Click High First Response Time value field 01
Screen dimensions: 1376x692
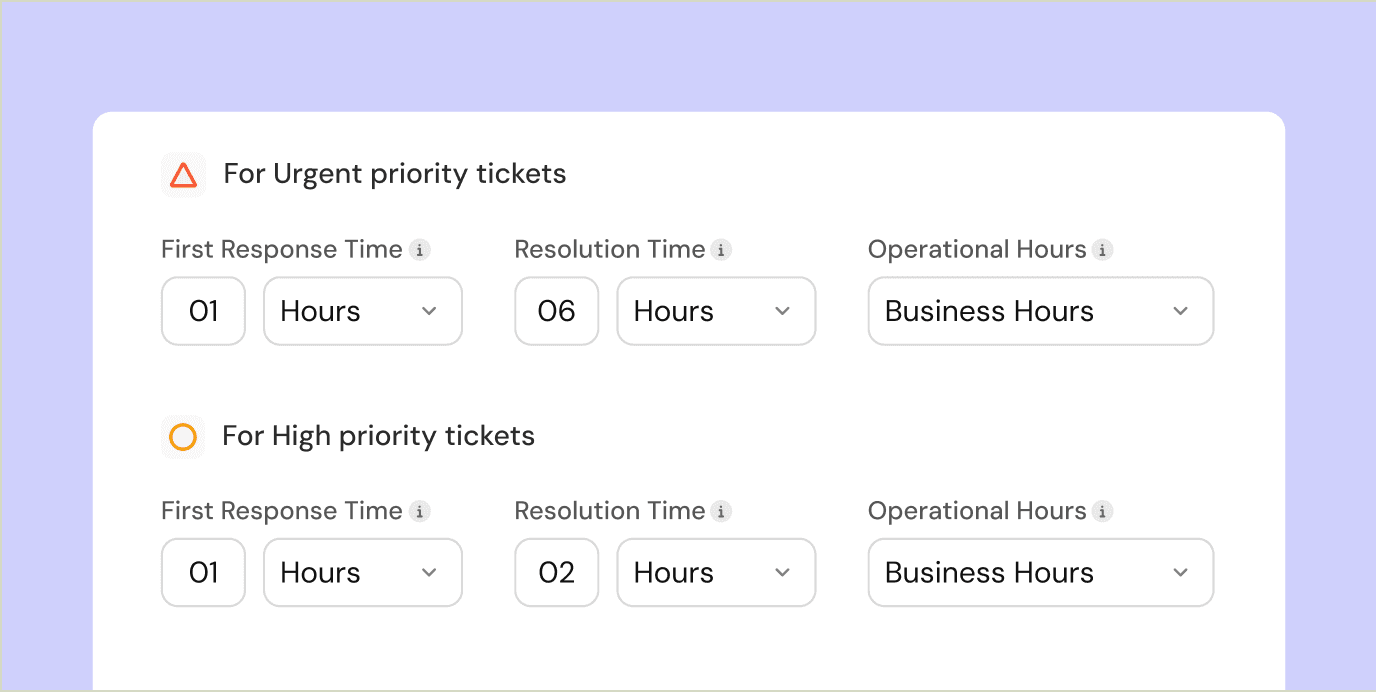click(203, 573)
